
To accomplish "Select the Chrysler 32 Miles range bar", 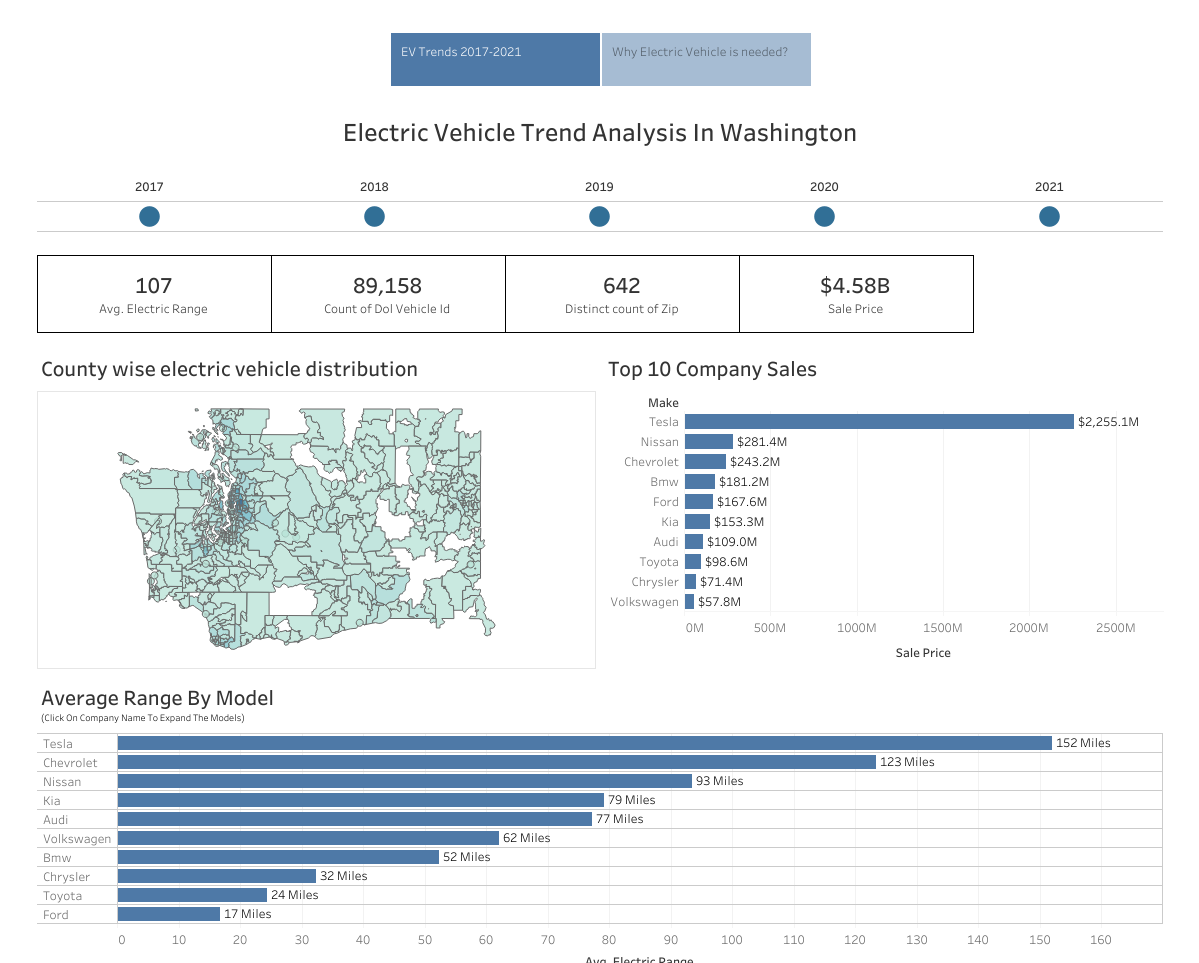I will [216, 876].
